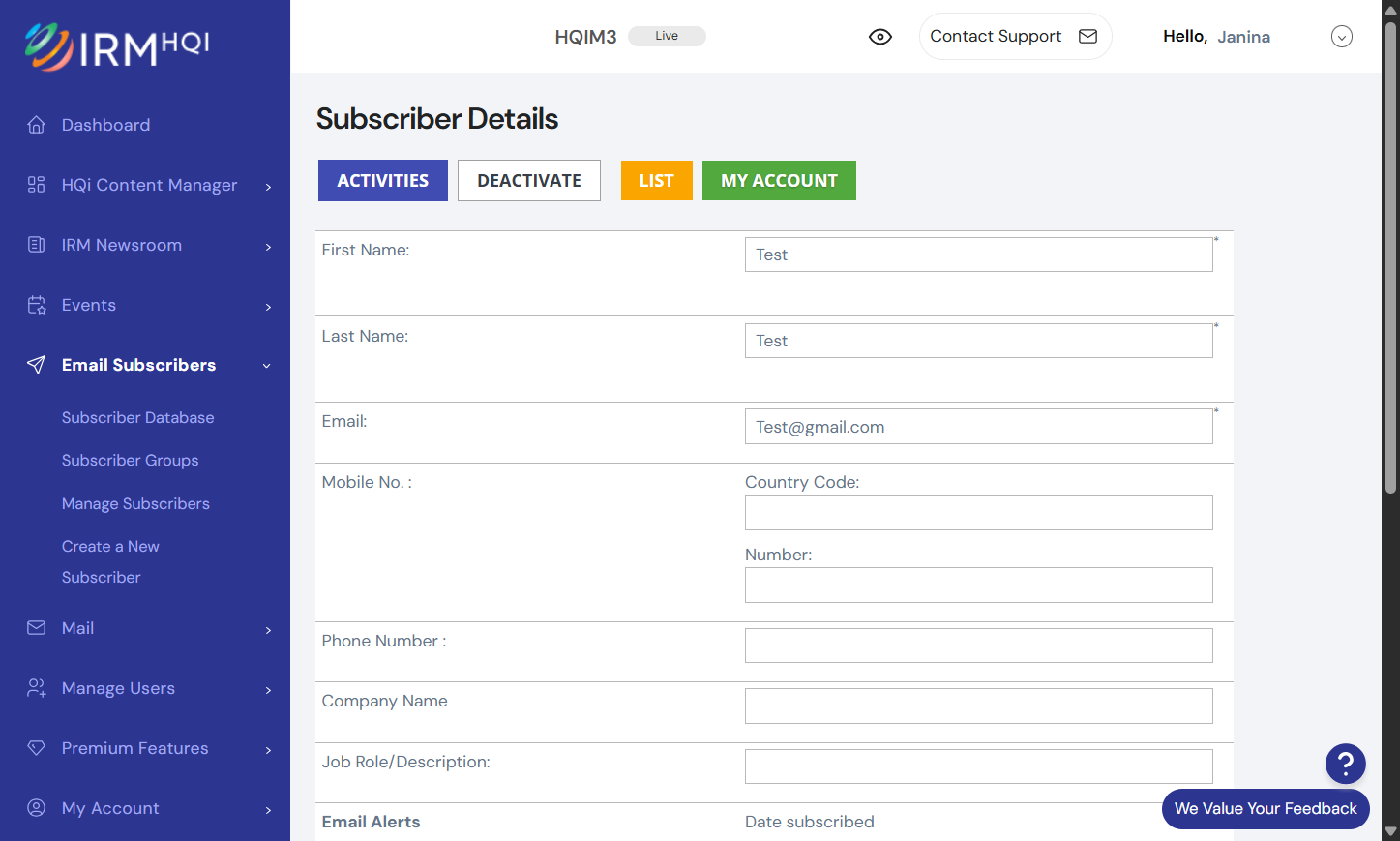Click the envelope icon in Contact Support
This screenshot has width=1400, height=841.
click(1088, 36)
